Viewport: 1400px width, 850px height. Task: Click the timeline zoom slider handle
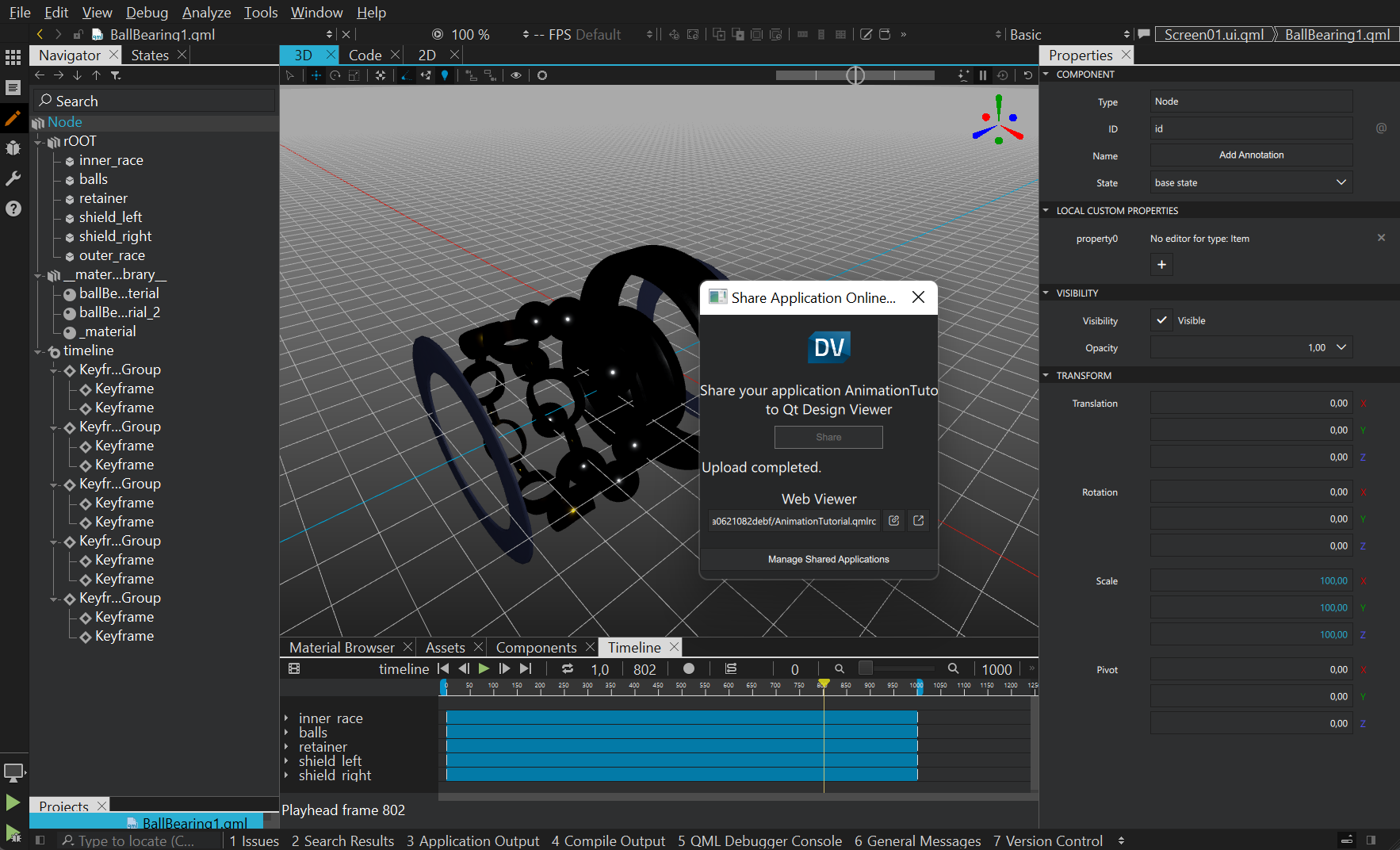866,668
